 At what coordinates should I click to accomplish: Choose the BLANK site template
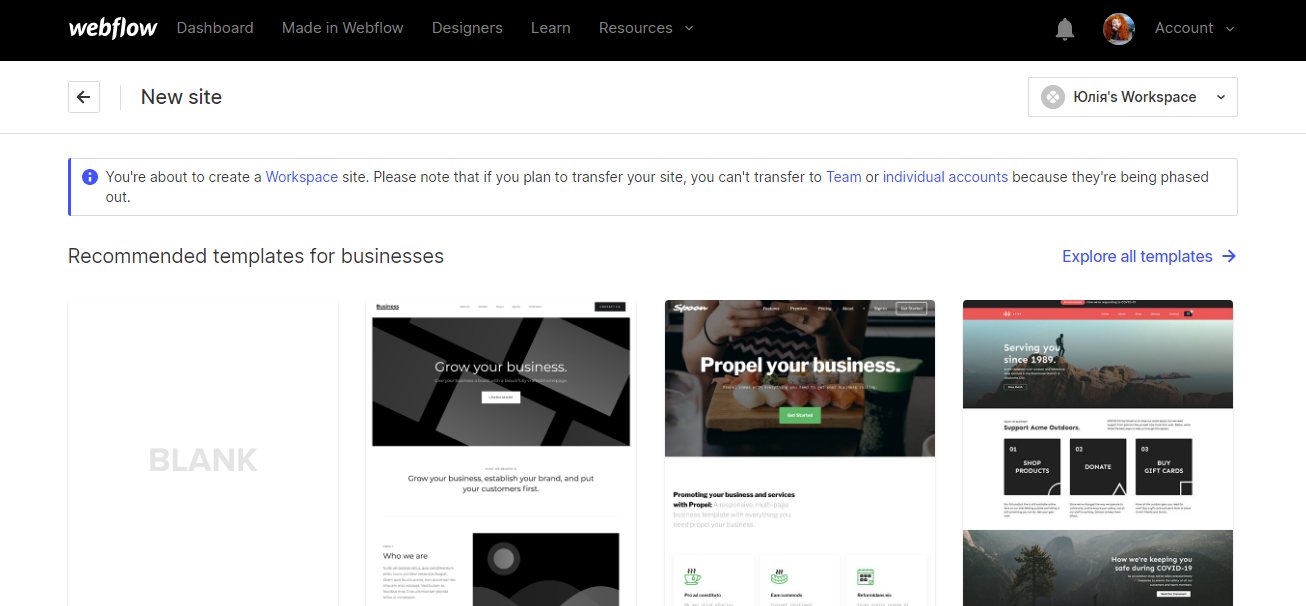tap(203, 459)
